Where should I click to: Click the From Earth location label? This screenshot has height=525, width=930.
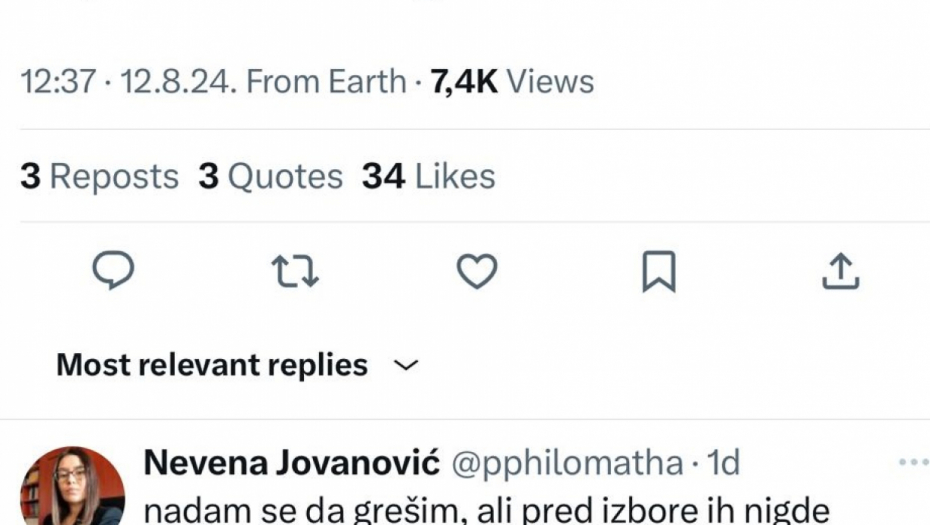pyautogui.click(x=325, y=81)
